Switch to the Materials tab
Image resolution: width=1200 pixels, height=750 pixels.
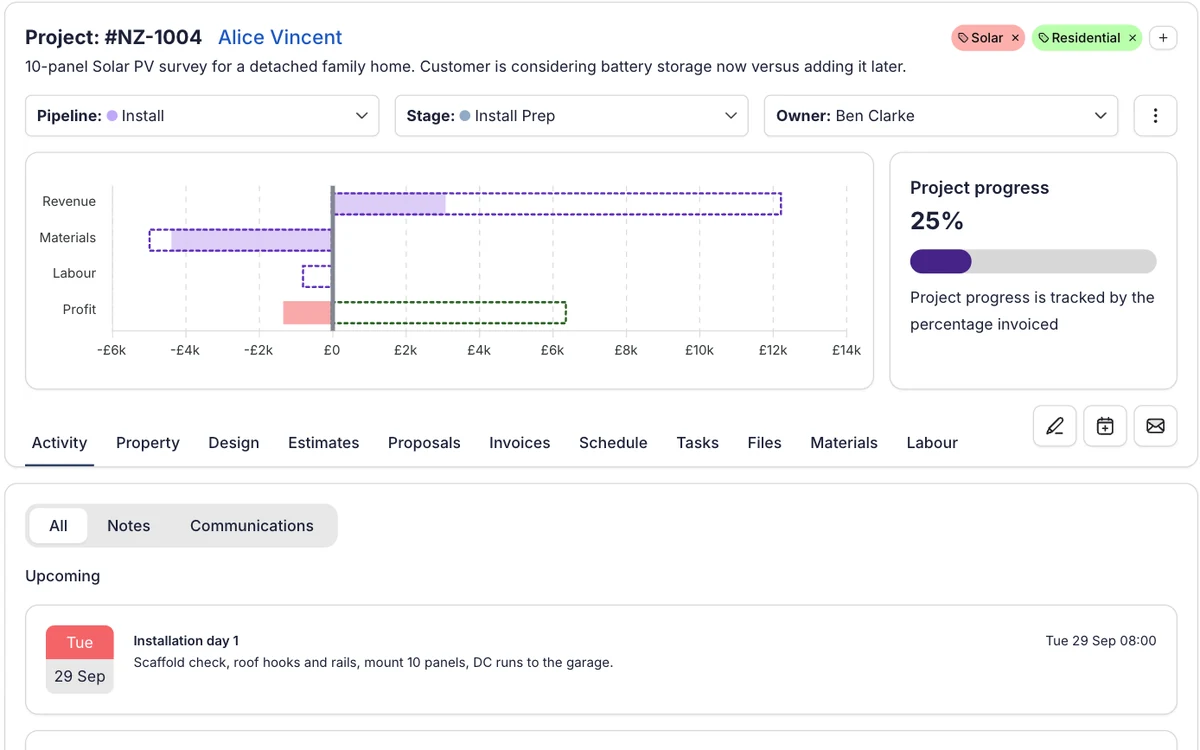coord(844,443)
